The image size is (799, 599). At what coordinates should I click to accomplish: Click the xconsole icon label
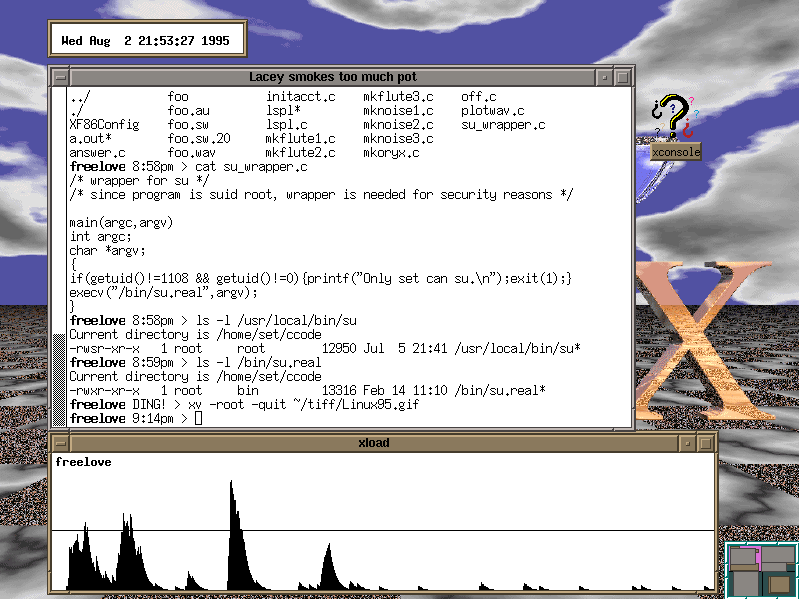point(675,152)
